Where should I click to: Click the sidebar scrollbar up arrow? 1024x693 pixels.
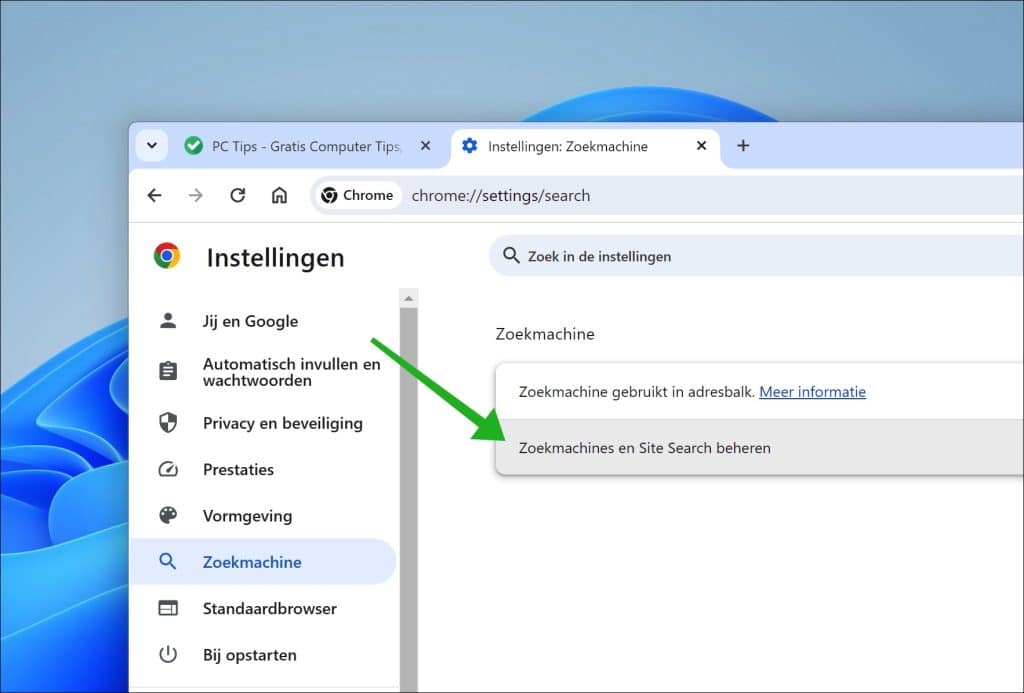coord(409,298)
